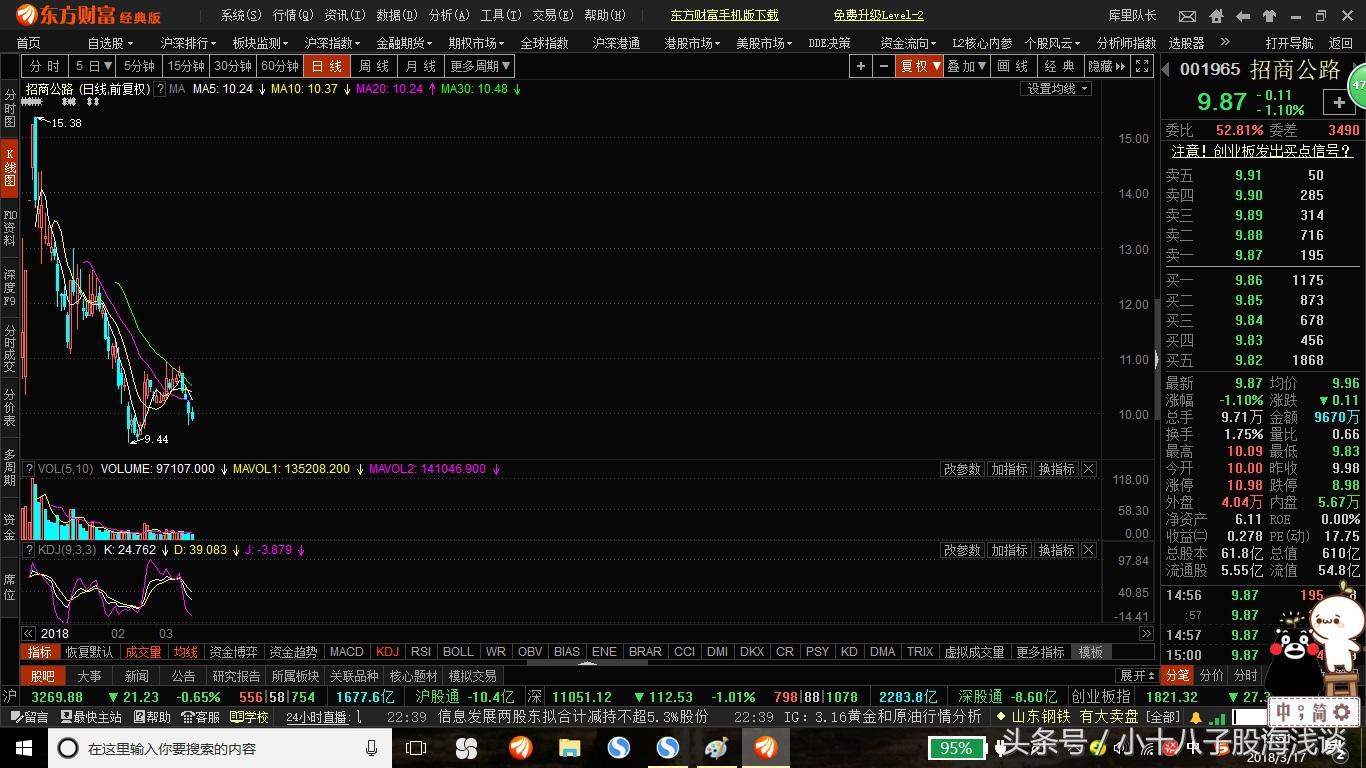
Task: Open the 工具(T) menu
Action: (501, 16)
